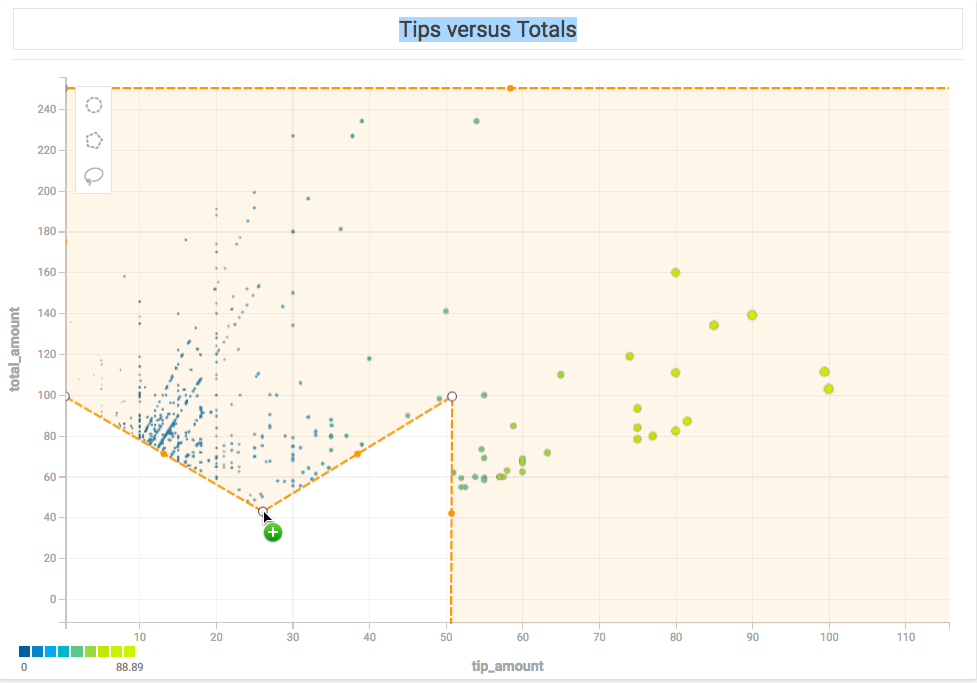The width and height of the screenshot is (977, 683).
Task: Click the orange midpoint handle on top edge
Action: point(510,88)
